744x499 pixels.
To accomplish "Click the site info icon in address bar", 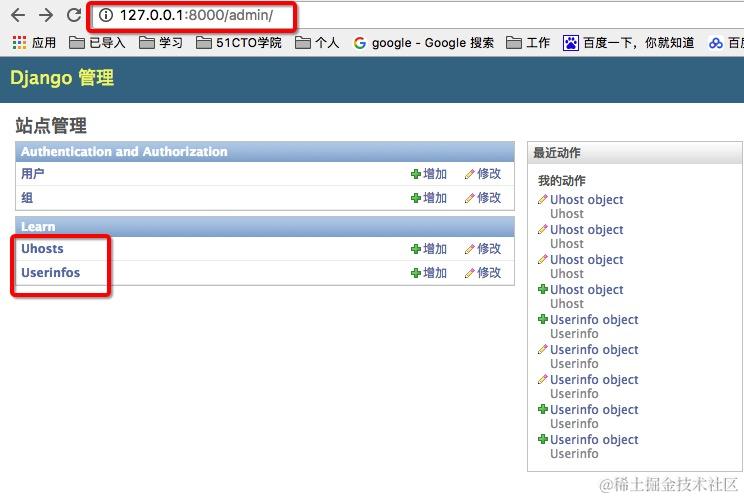I will click(105, 15).
